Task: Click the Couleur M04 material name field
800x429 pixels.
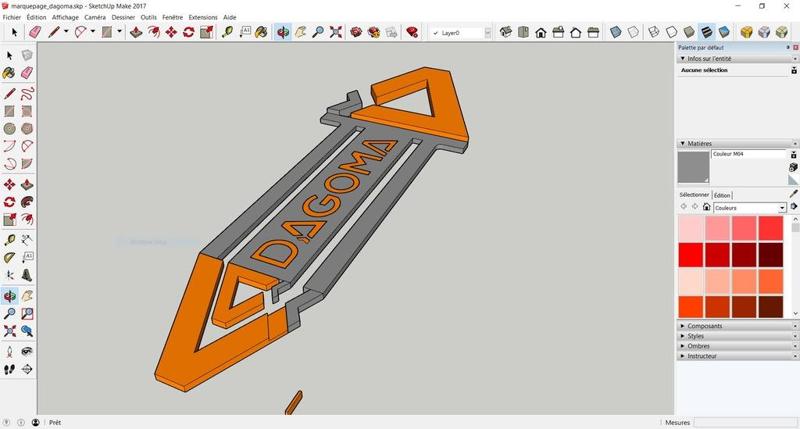Action: coord(748,154)
